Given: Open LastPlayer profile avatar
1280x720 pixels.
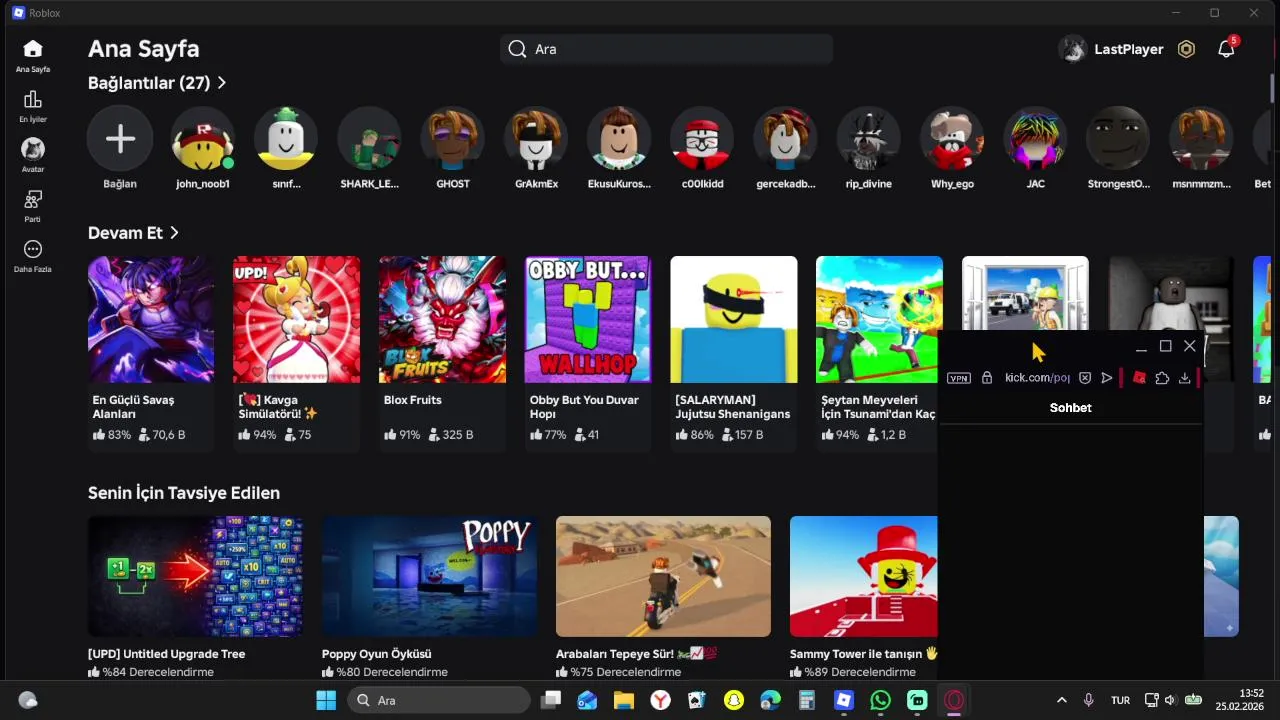Looking at the screenshot, I should (1073, 49).
